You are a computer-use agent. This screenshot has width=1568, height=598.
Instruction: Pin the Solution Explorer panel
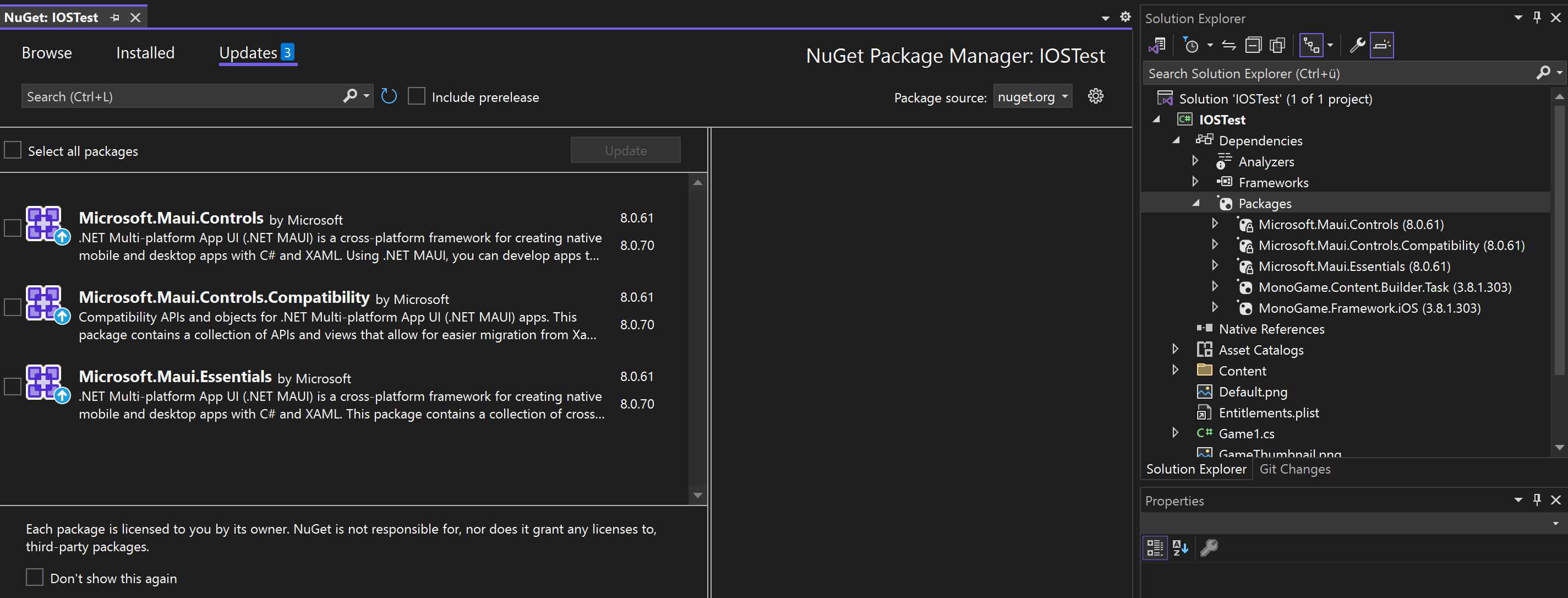tap(1537, 18)
